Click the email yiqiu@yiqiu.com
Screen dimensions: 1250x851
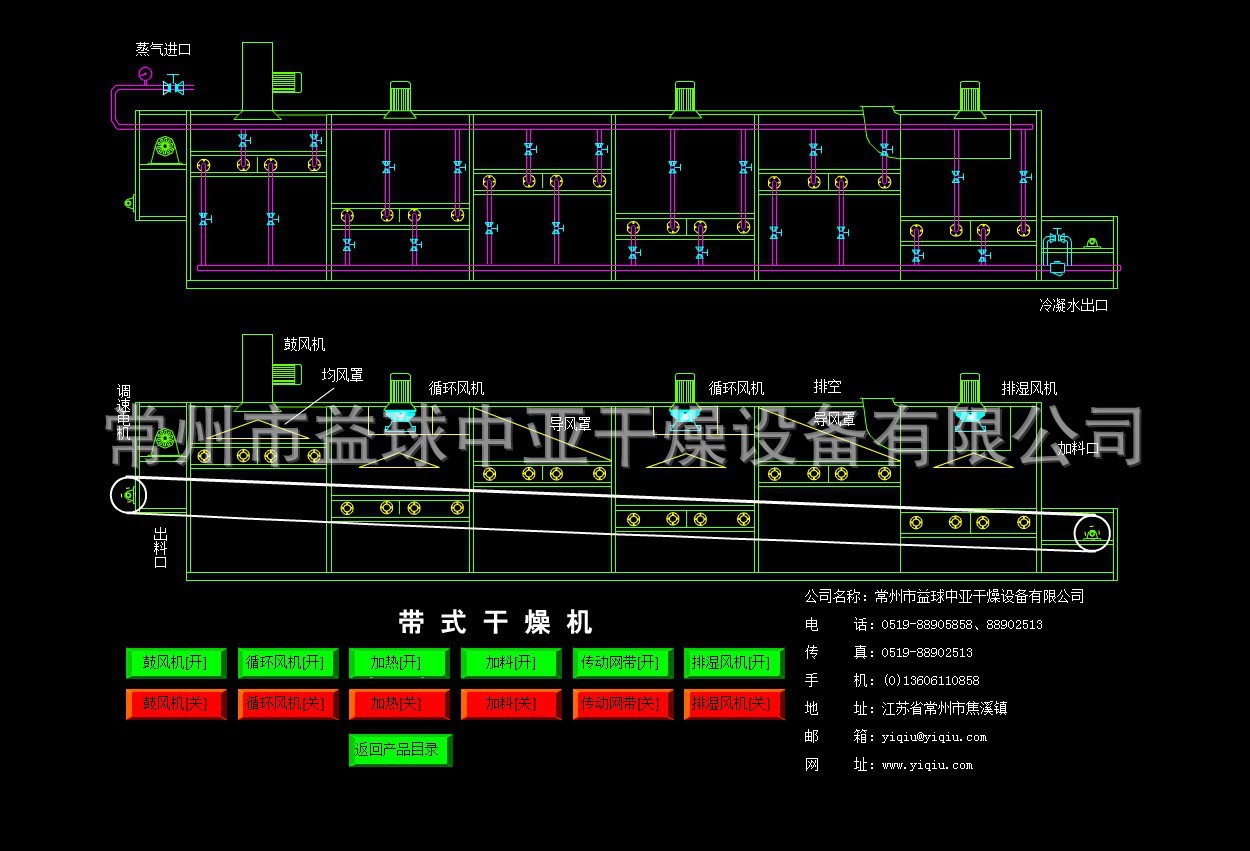tap(934, 737)
